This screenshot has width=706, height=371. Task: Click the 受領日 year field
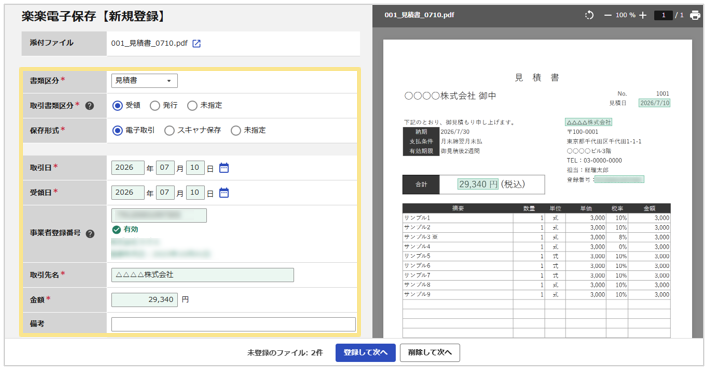[x=128, y=192]
